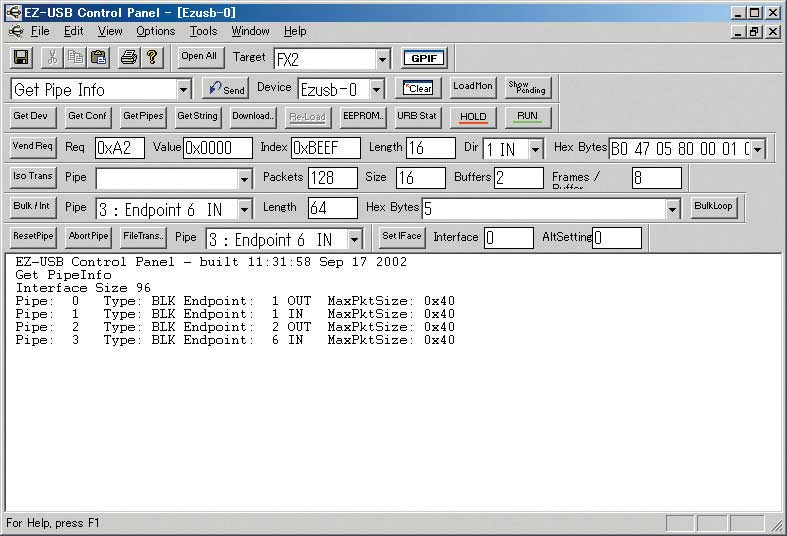
Task: Click the Get Dev button
Action: tap(31, 117)
